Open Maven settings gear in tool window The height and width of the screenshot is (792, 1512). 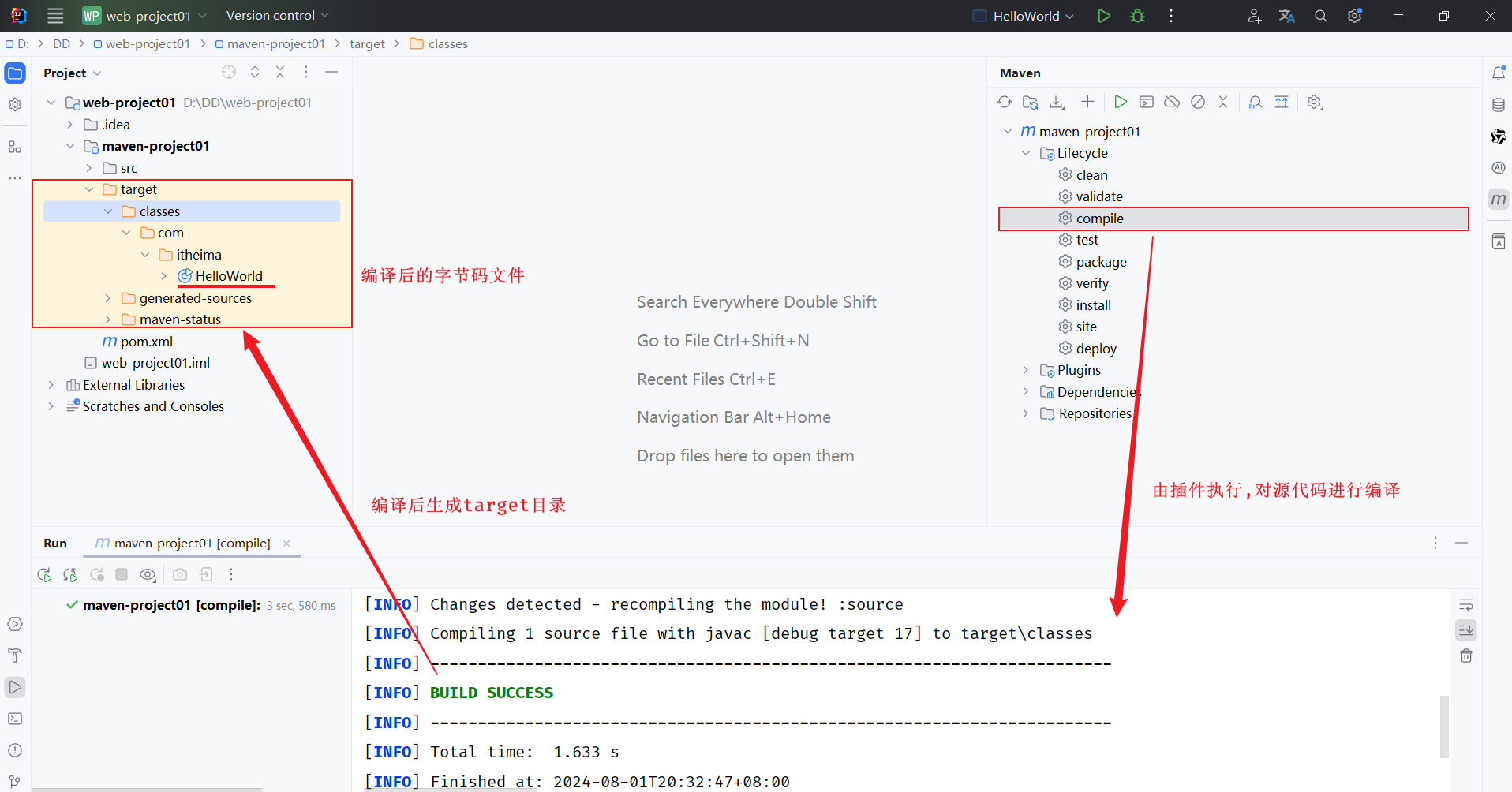coord(1315,102)
